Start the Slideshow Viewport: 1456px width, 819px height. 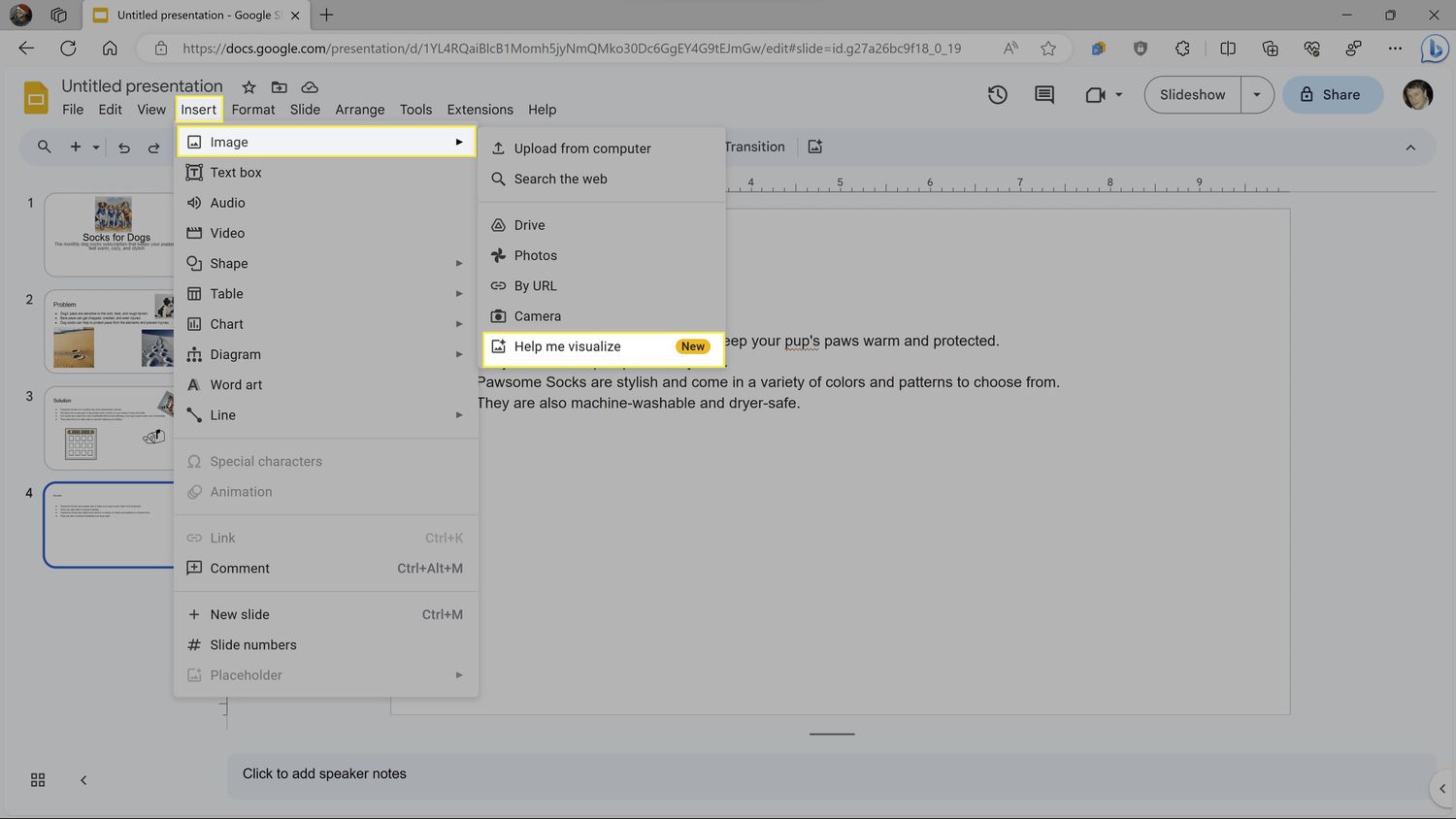(x=1192, y=95)
